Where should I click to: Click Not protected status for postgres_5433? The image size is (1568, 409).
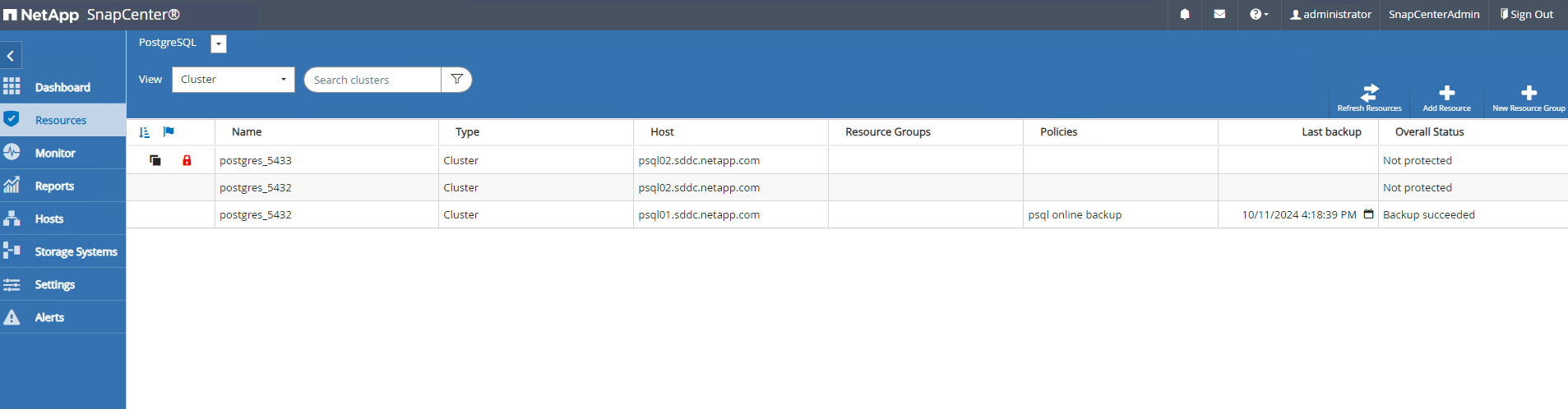(1418, 160)
